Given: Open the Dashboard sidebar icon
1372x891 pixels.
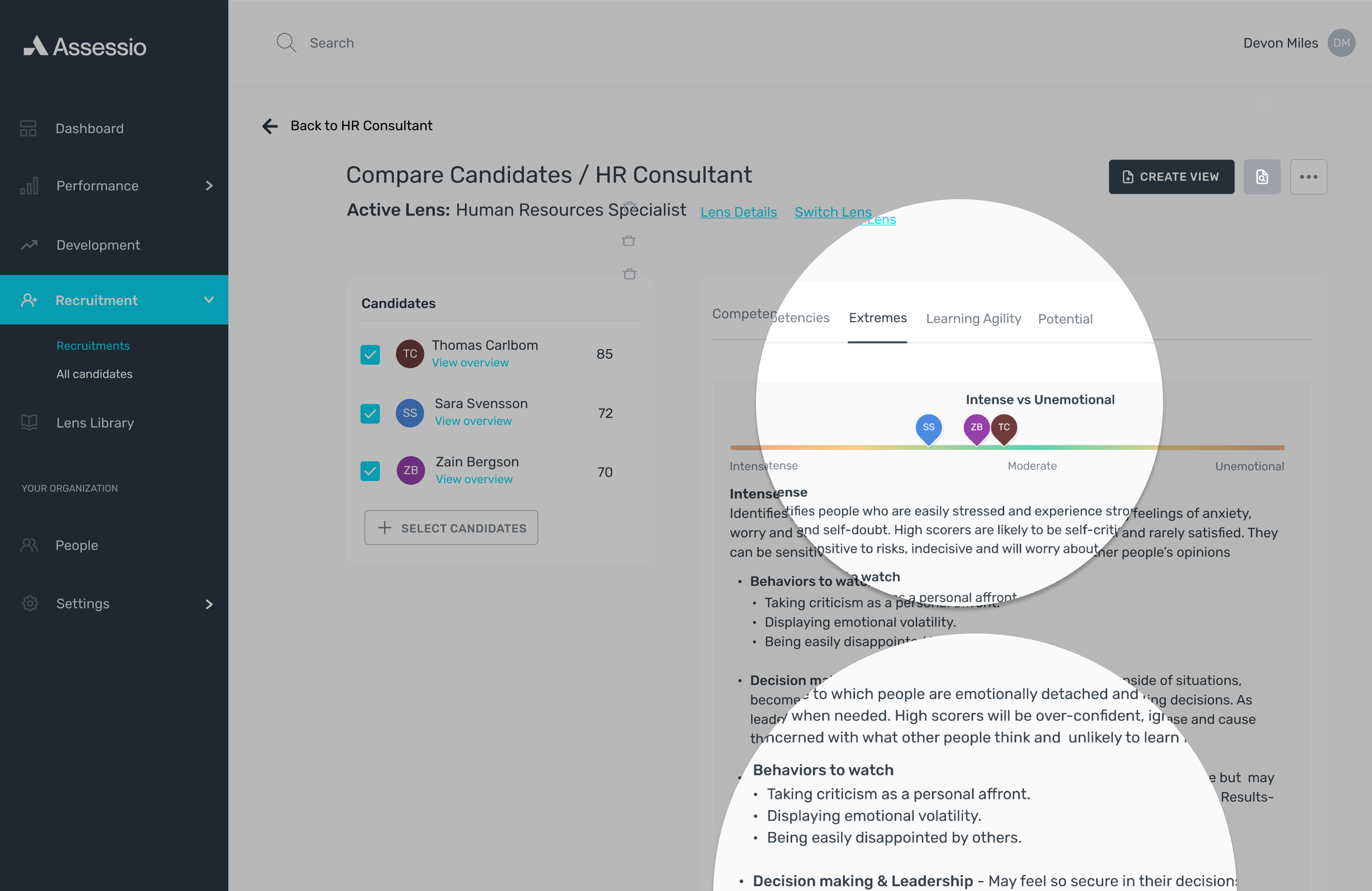Looking at the screenshot, I should point(28,128).
